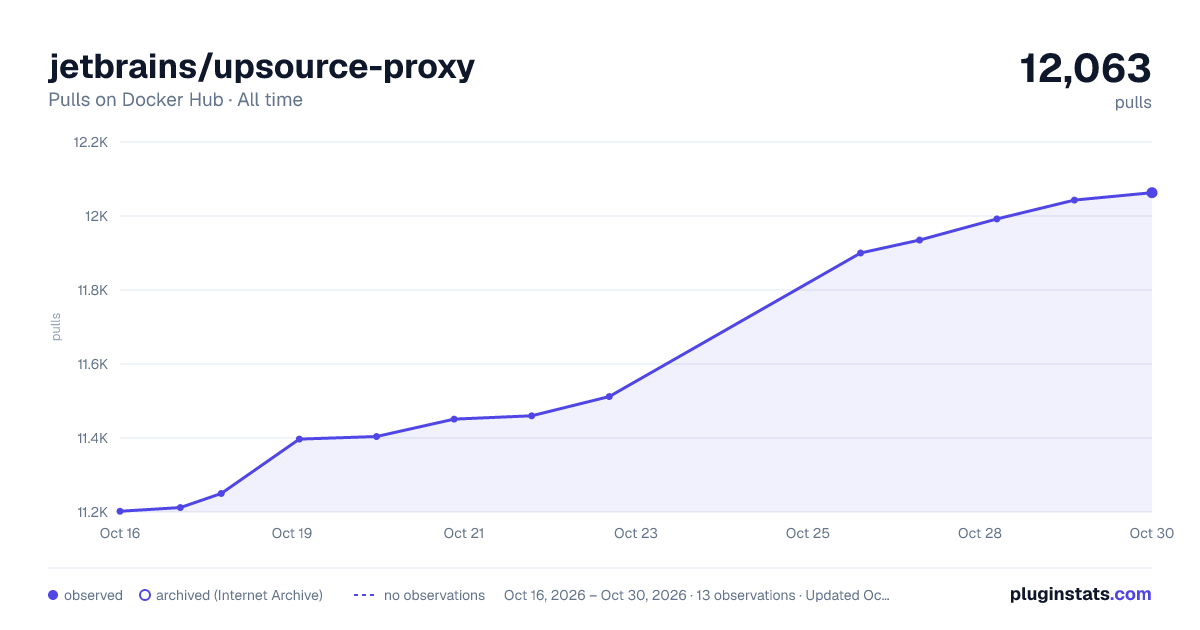Click the no observations dashed line icon
Image resolution: width=1200 pixels, height=630 pixels.
[364, 595]
